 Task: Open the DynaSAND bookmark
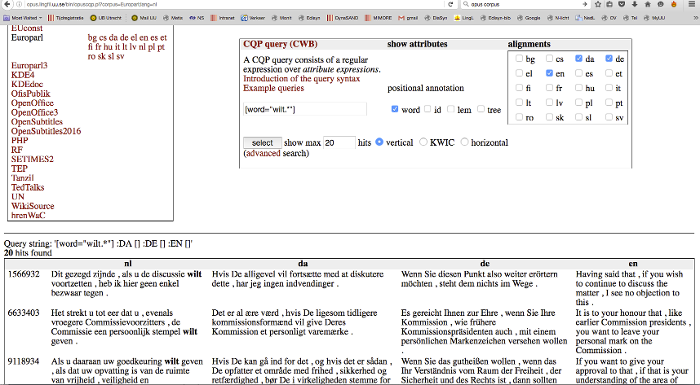click(x=342, y=18)
